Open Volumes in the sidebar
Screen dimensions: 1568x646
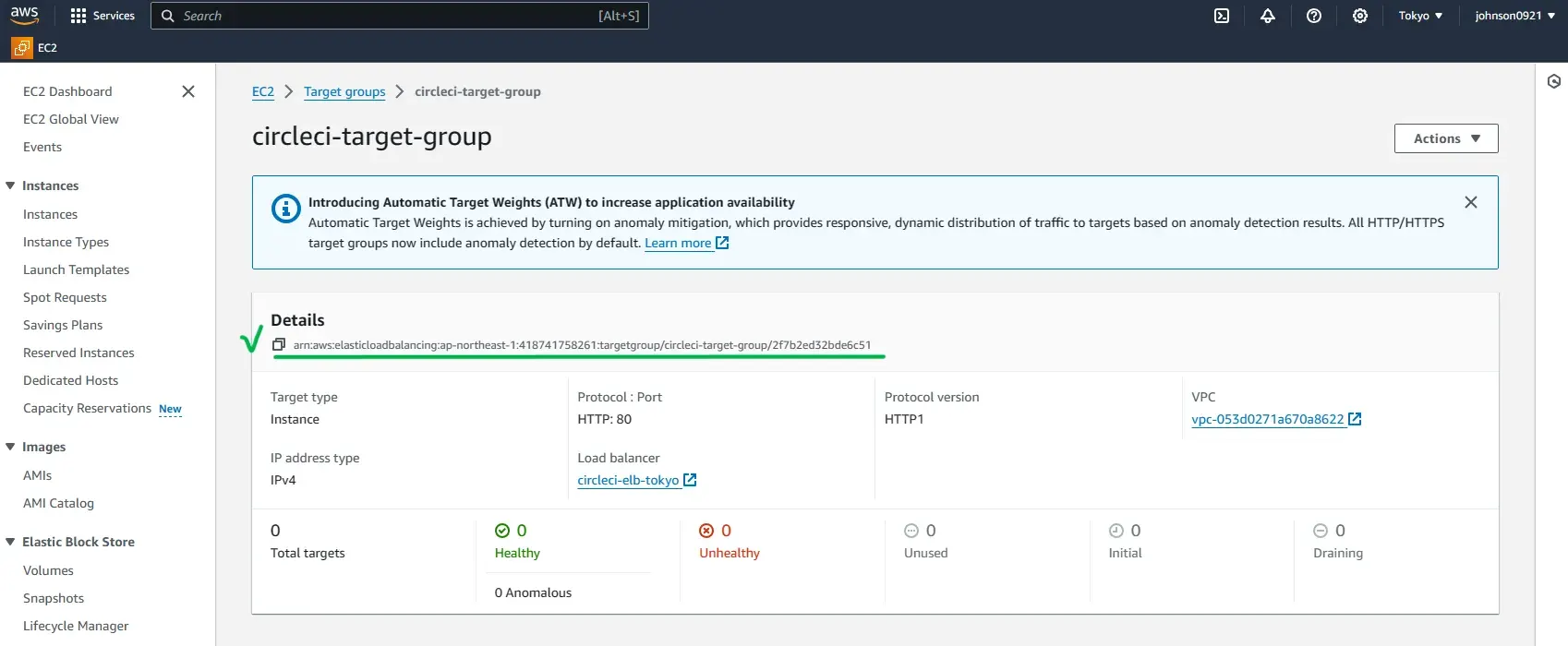point(48,570)
